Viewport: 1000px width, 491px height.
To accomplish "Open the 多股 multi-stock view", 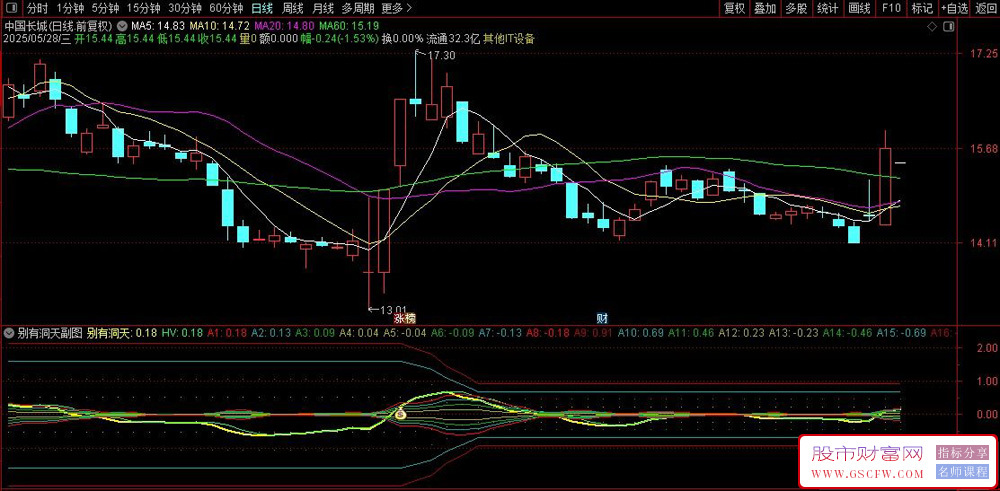I will pos(797,8).
